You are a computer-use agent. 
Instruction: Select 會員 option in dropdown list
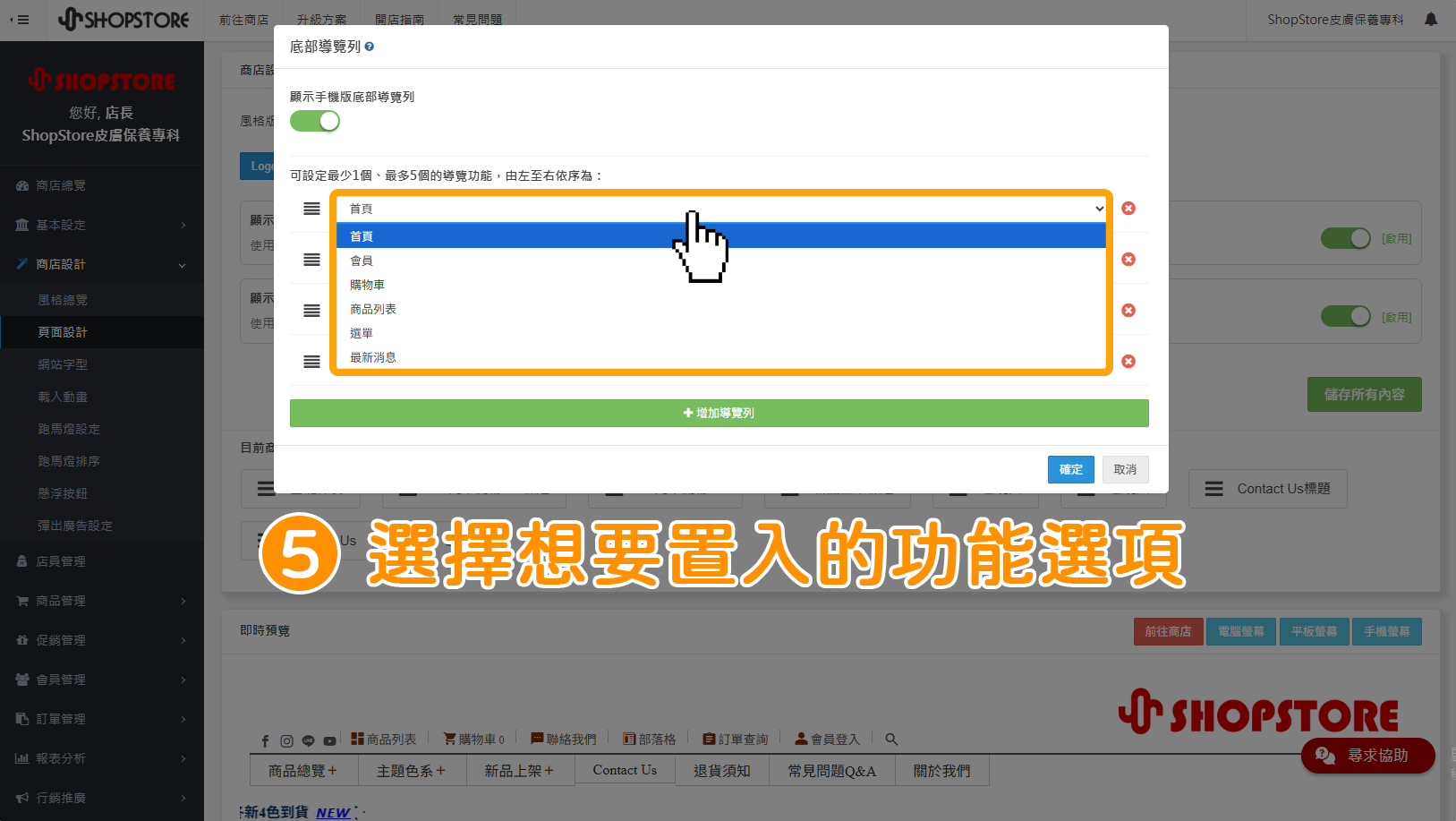pos(721,261)
